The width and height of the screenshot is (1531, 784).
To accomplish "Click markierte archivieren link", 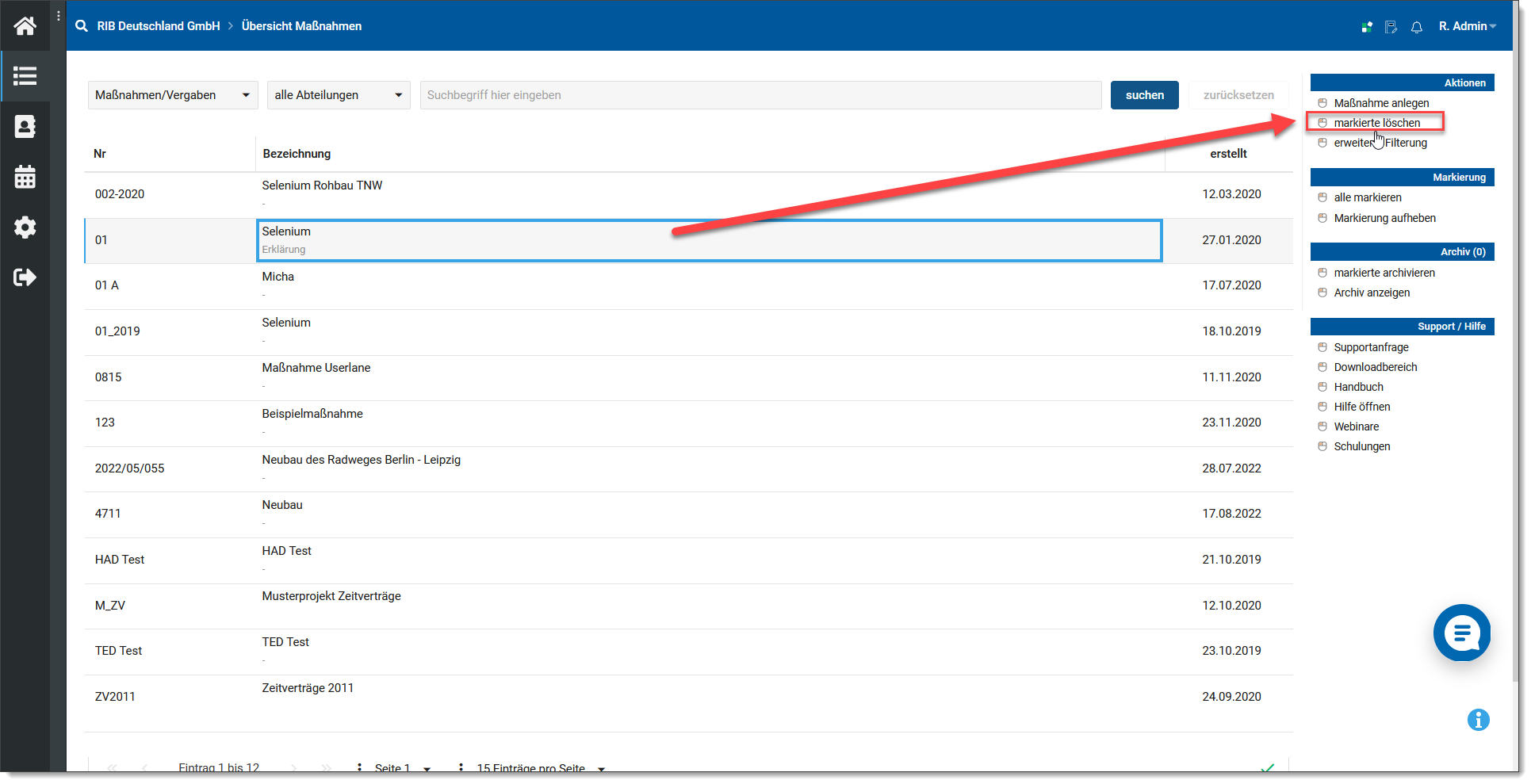I will click(x=1384, y=273).
